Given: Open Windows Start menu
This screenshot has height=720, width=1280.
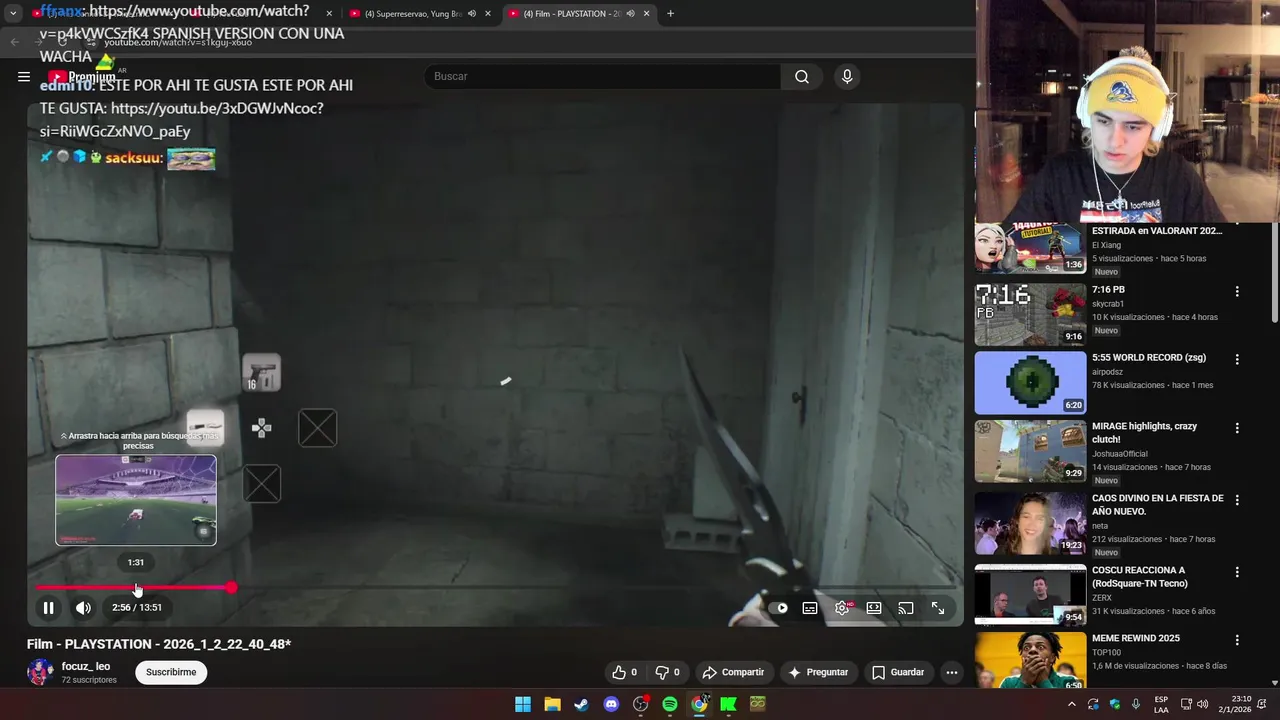Looking at the screenshot, I should coord(523,704).
